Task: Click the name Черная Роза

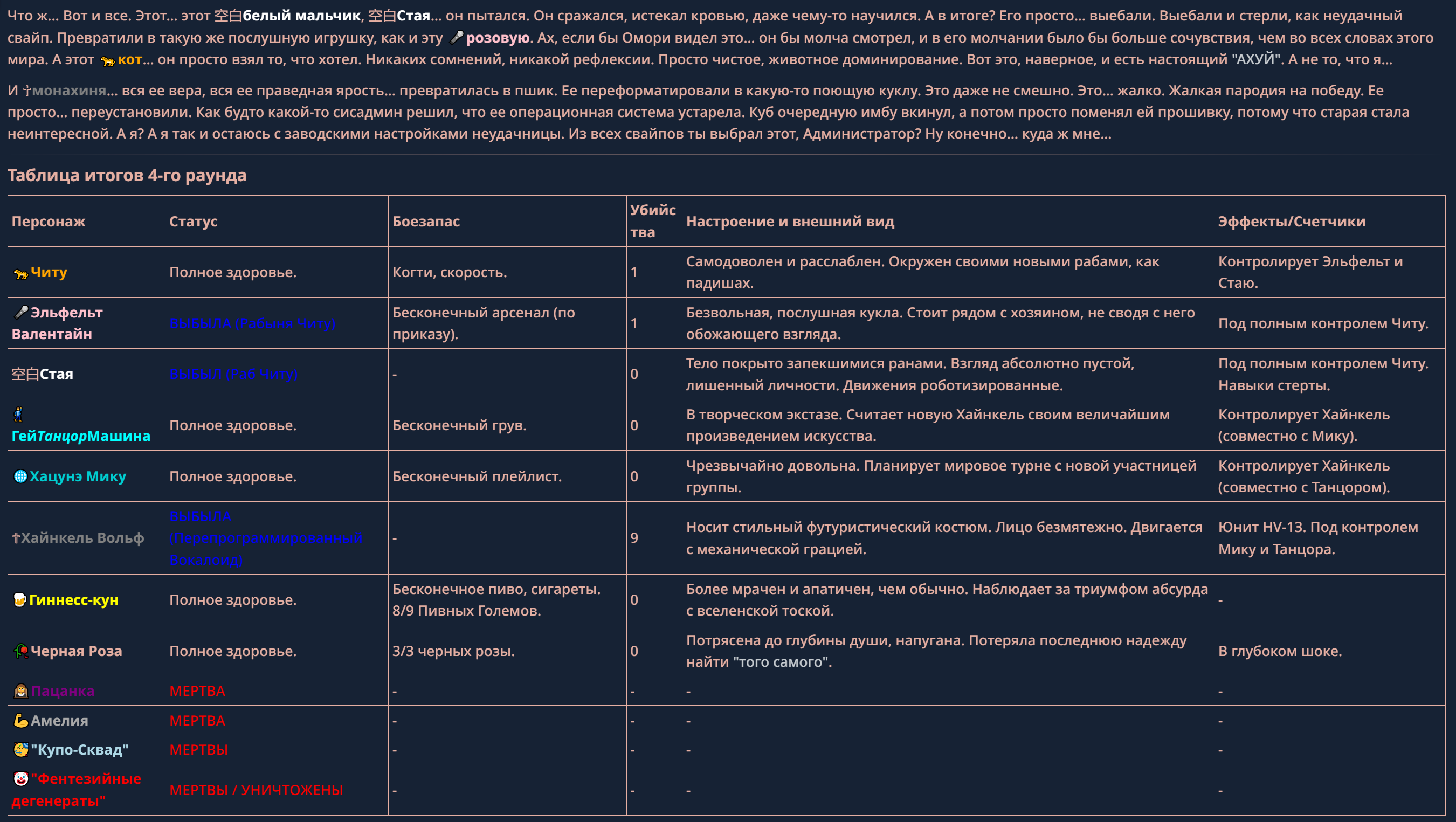Action: [x=77, y=651]
